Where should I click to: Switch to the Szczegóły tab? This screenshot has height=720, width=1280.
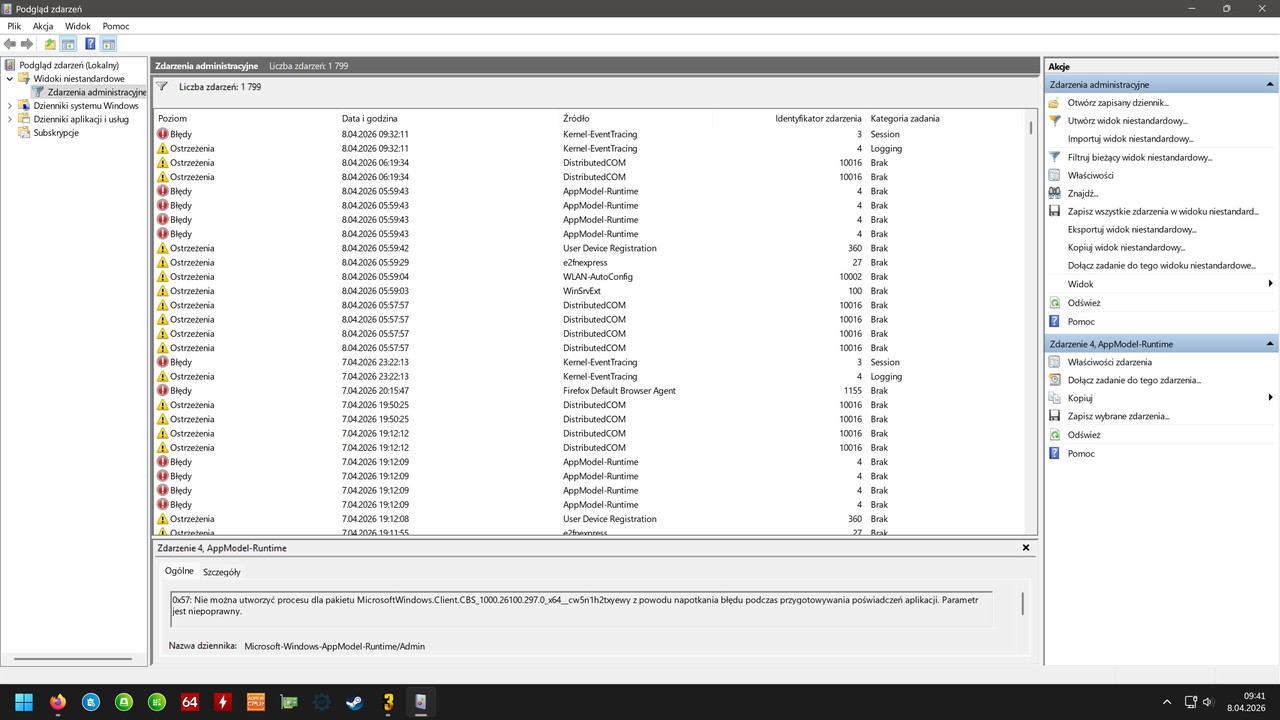tap(221, 572)
